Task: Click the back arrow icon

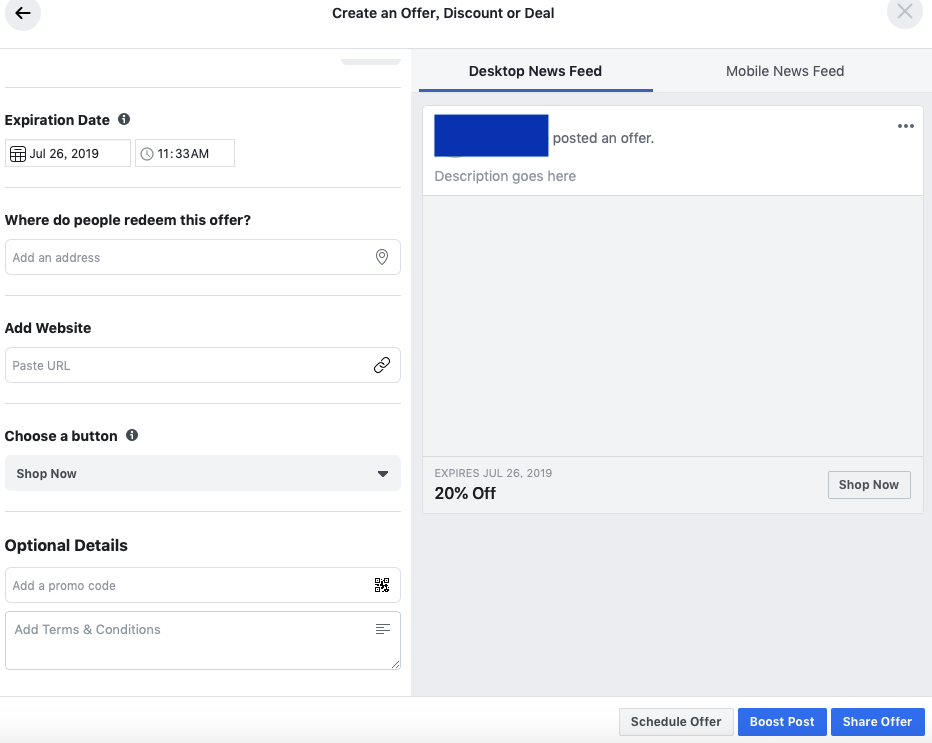Action: point(23,13)
